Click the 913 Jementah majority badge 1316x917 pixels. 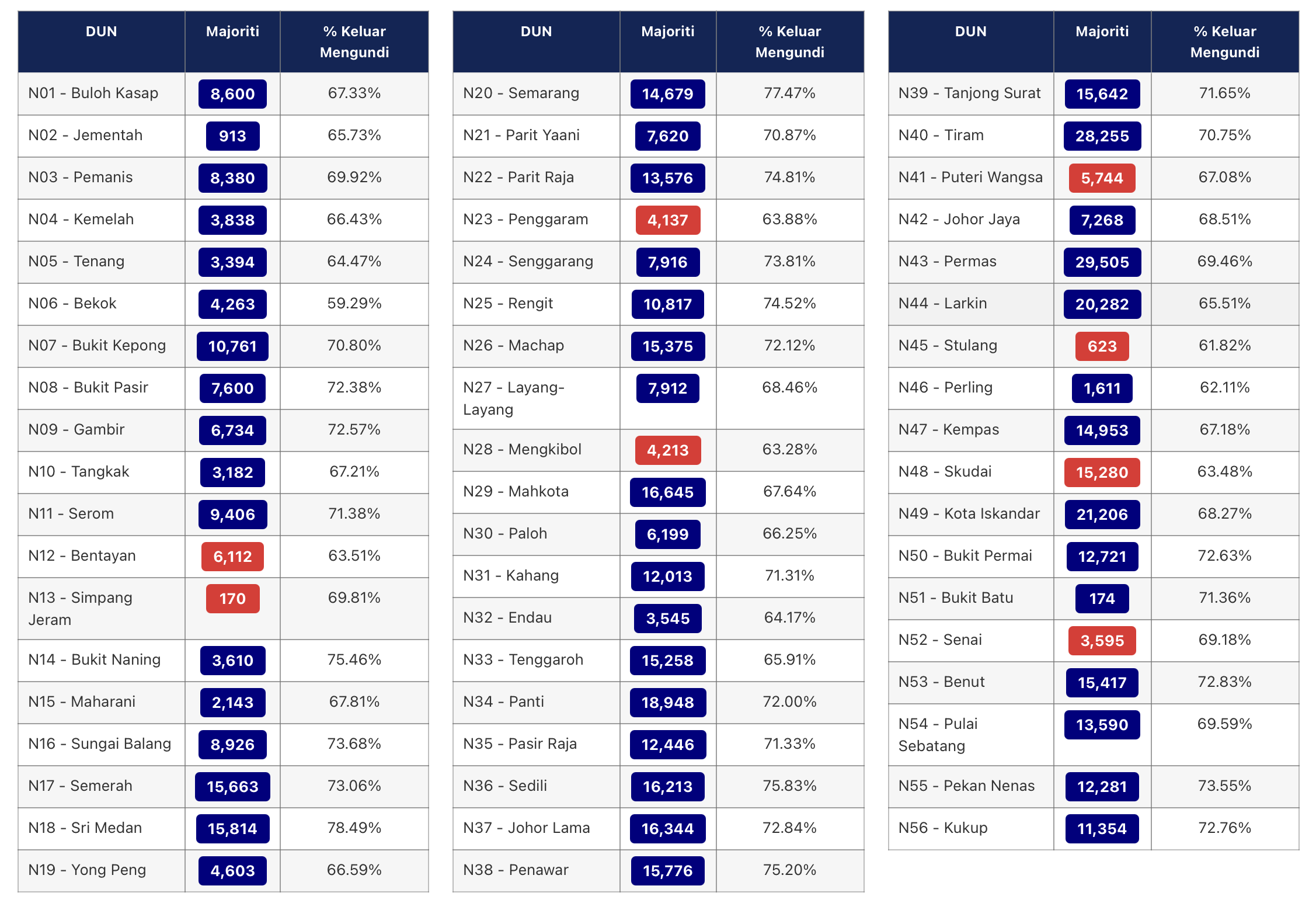(x=232, y=136)
